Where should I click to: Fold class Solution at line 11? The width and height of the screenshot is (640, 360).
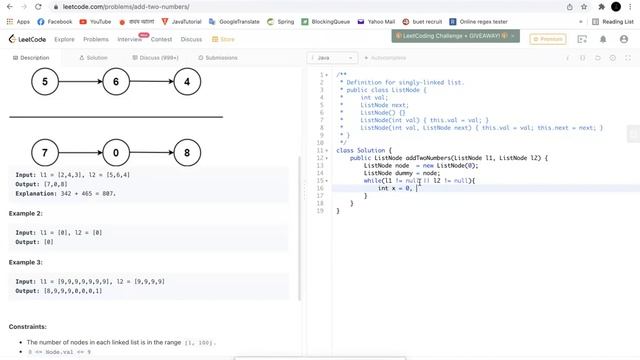click(x=327, y=151)
